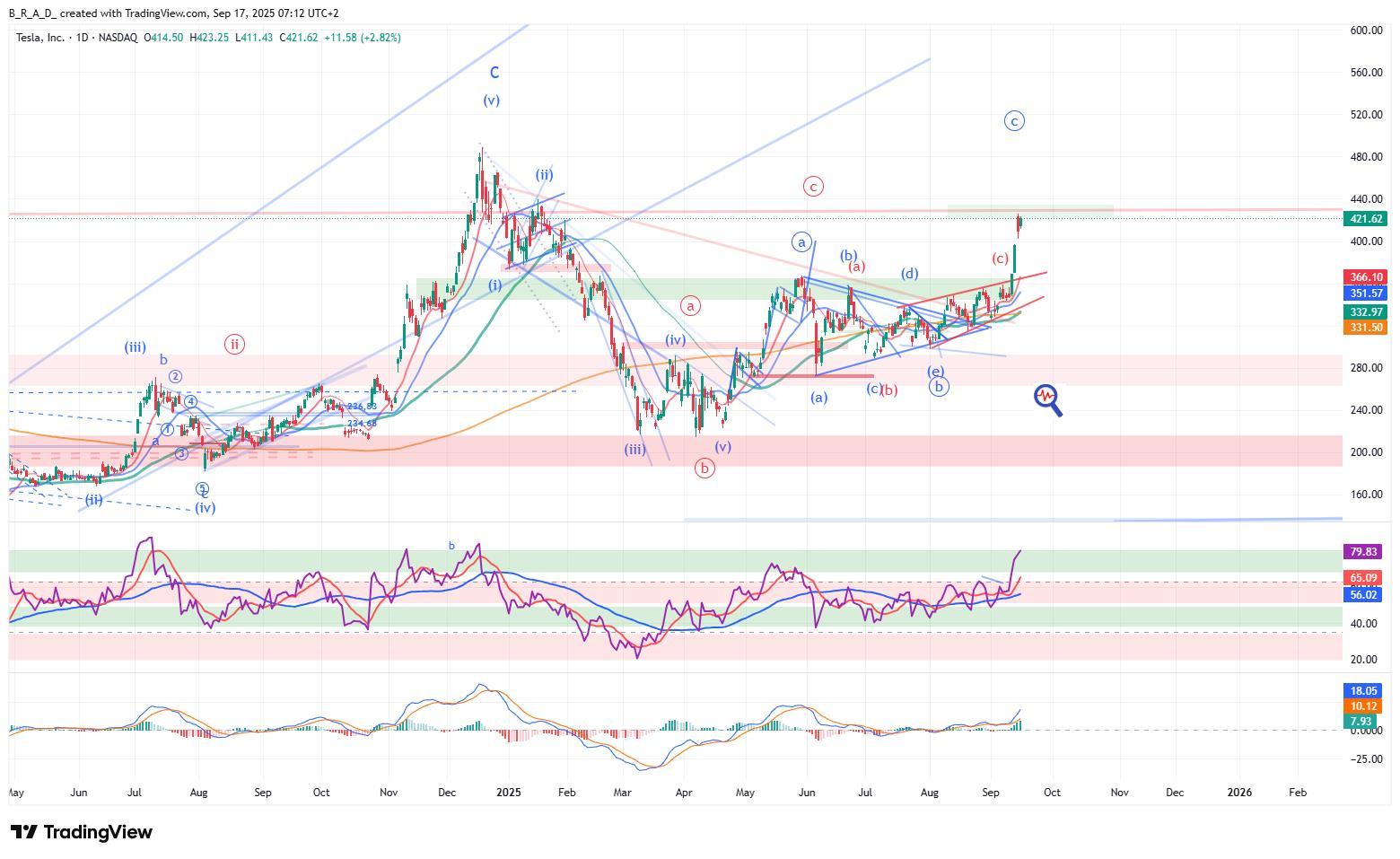Select the 421.62 current price label
The width and height of the screenshot is (1400, 859).
1365,219
